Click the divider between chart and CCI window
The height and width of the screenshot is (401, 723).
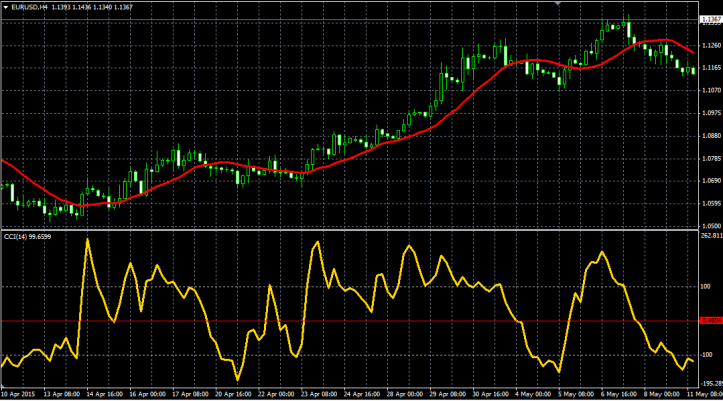tap(350, 229)
